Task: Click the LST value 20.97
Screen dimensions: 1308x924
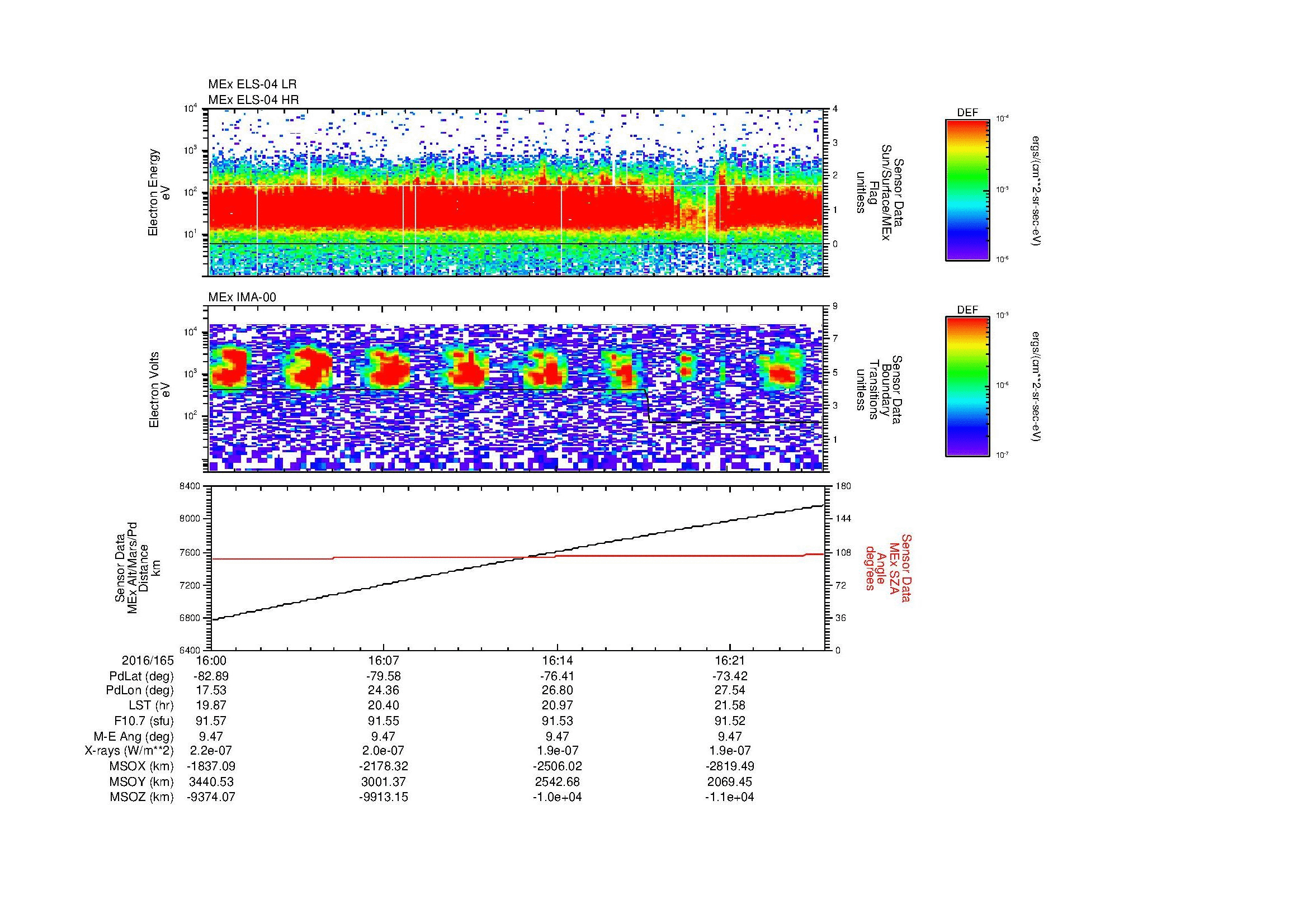Action: pos(557,706)
